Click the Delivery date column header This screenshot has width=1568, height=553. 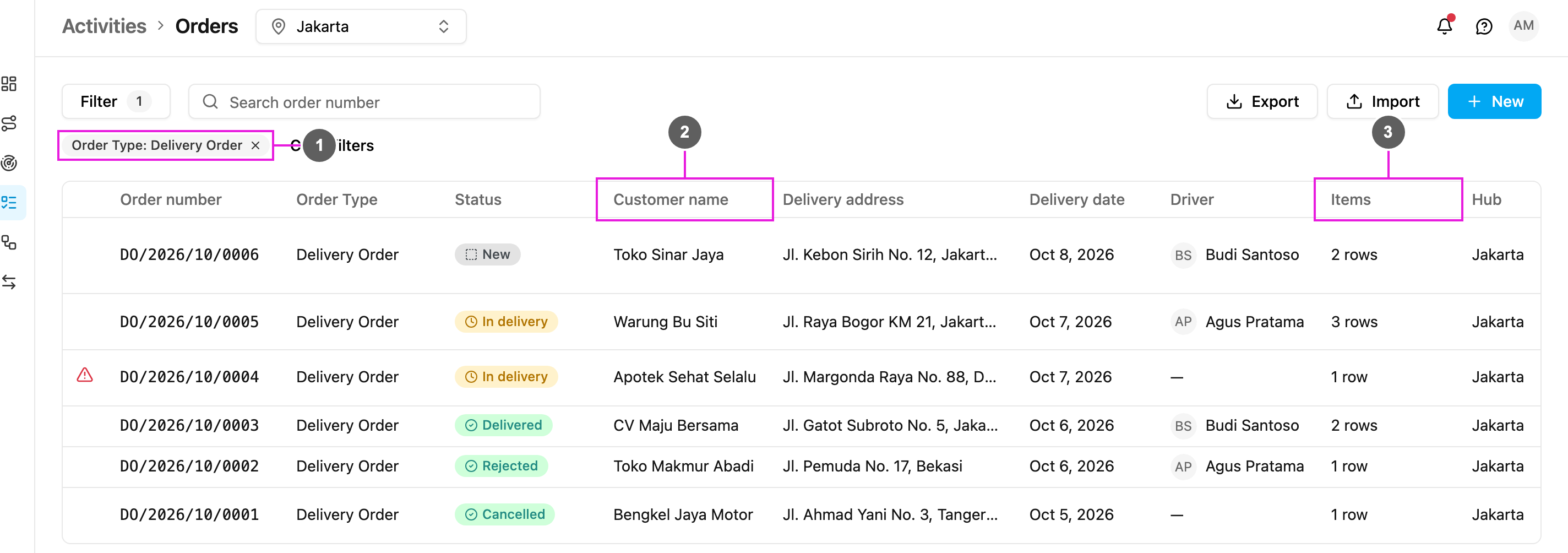[x=1076, y=200]
